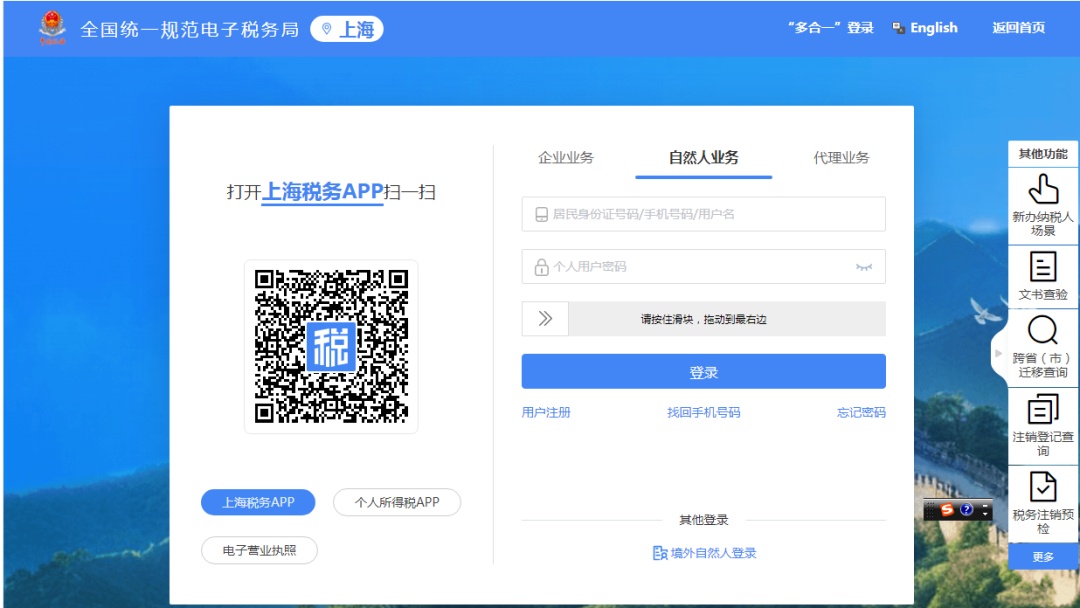Select the 上海税务APP scan option button

pos(258,503)
